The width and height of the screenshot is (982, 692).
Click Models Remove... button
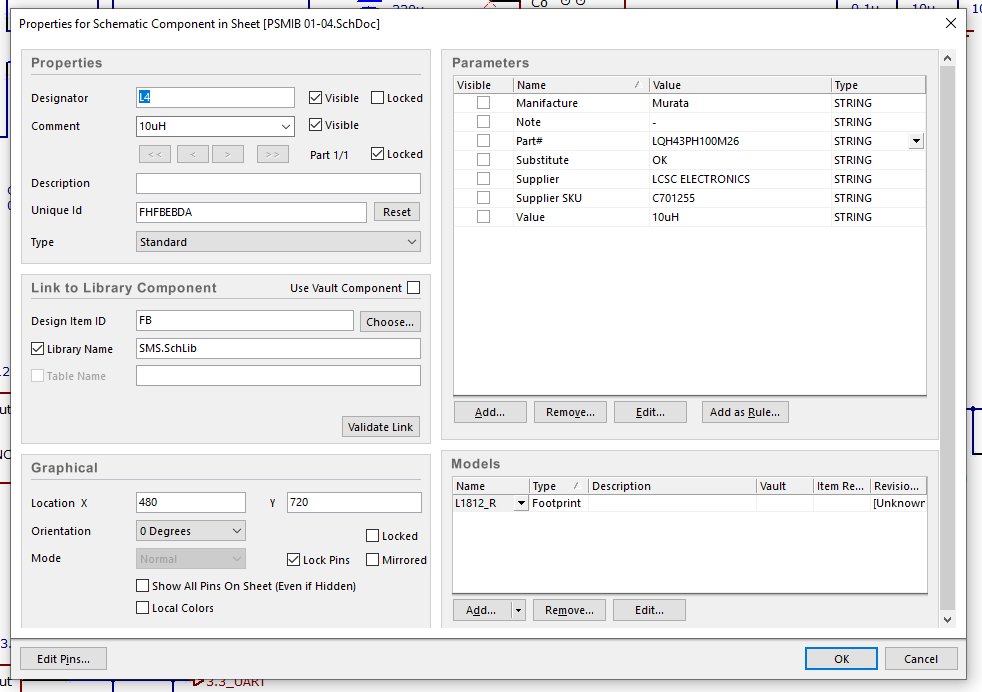click(x=569, y=609)
